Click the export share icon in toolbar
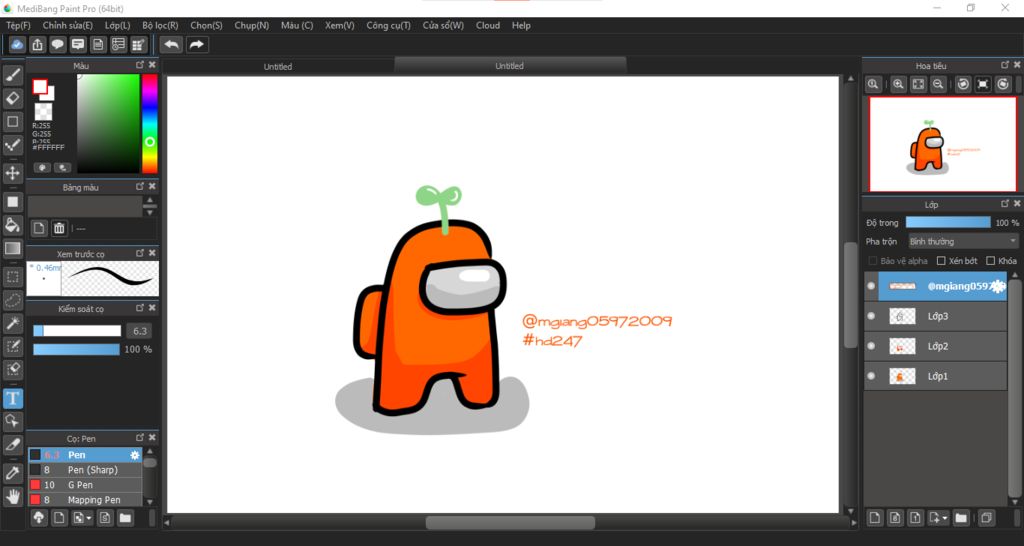The image size is (1024, 546). click(38, 44)
